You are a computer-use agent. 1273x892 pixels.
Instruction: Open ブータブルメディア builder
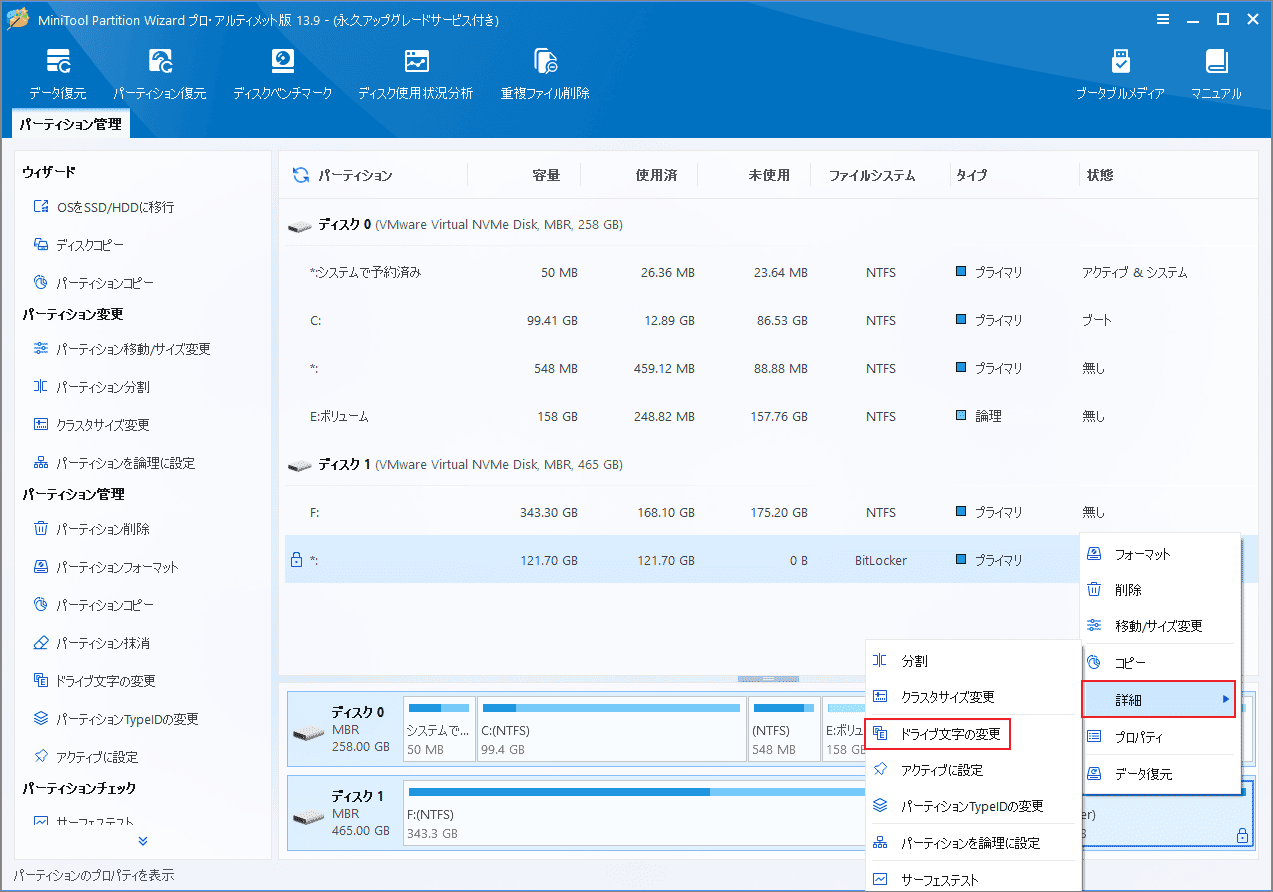point(1120,74)
